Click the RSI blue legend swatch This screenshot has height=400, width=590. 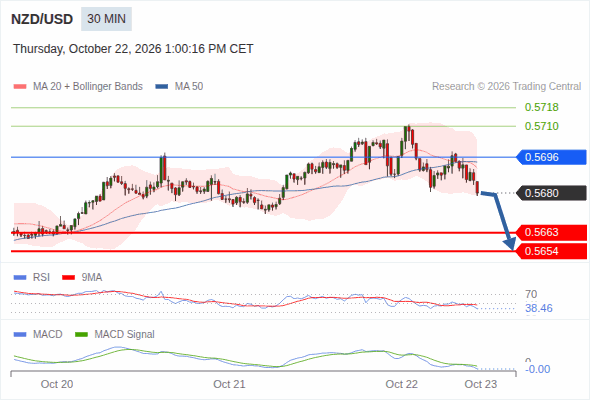20,278
